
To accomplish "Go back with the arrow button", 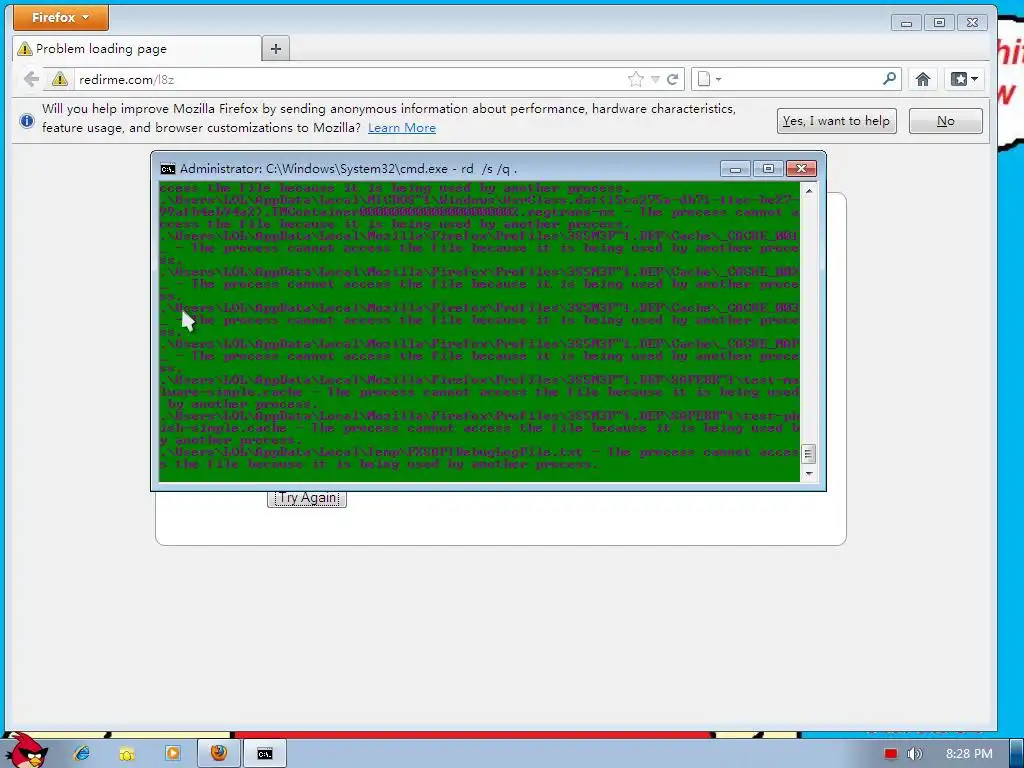I will (31, 80).
